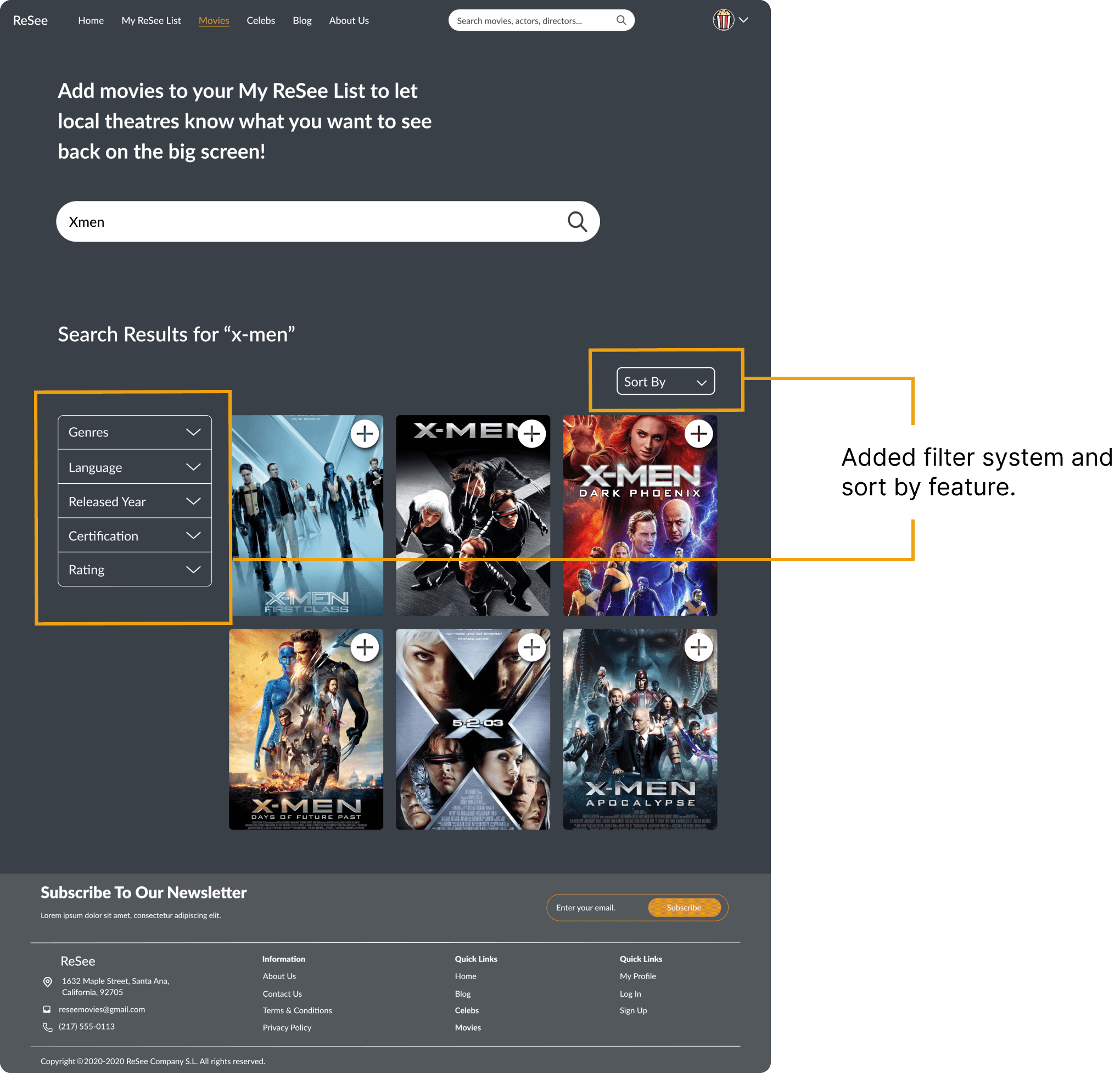This screenshot has width=1120, height=1073.
Task: Expand the Rating filter
Action: tap(135, 569)
